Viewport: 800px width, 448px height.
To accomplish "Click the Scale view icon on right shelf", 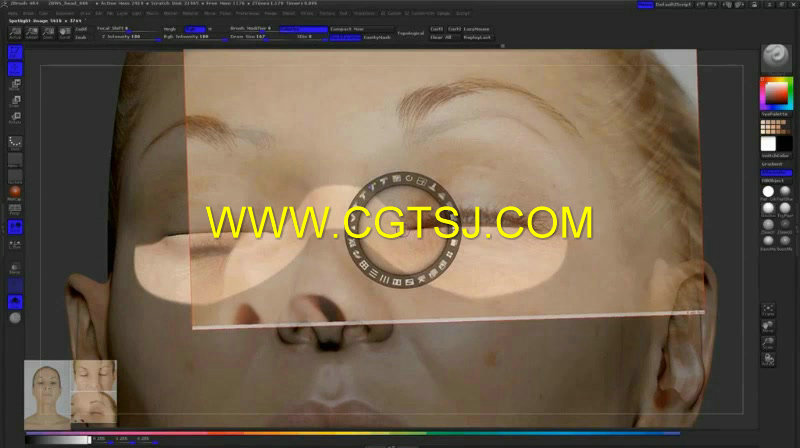I will (768, 343).
